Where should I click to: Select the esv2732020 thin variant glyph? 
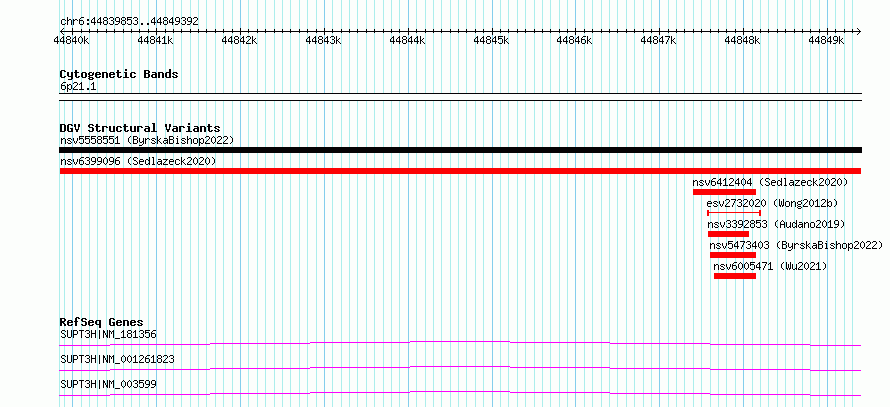(x=734, y=213)
